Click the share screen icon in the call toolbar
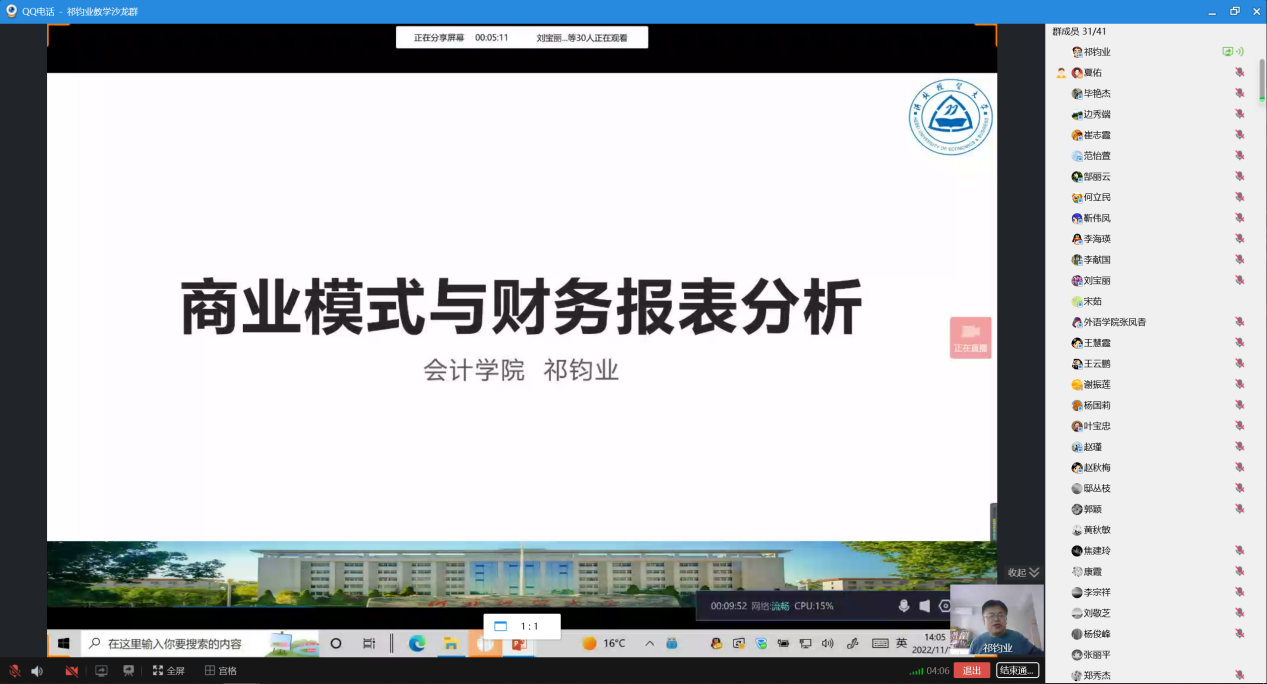The height and width of the screenshot is (684, 1267). [x=101, y=671]
